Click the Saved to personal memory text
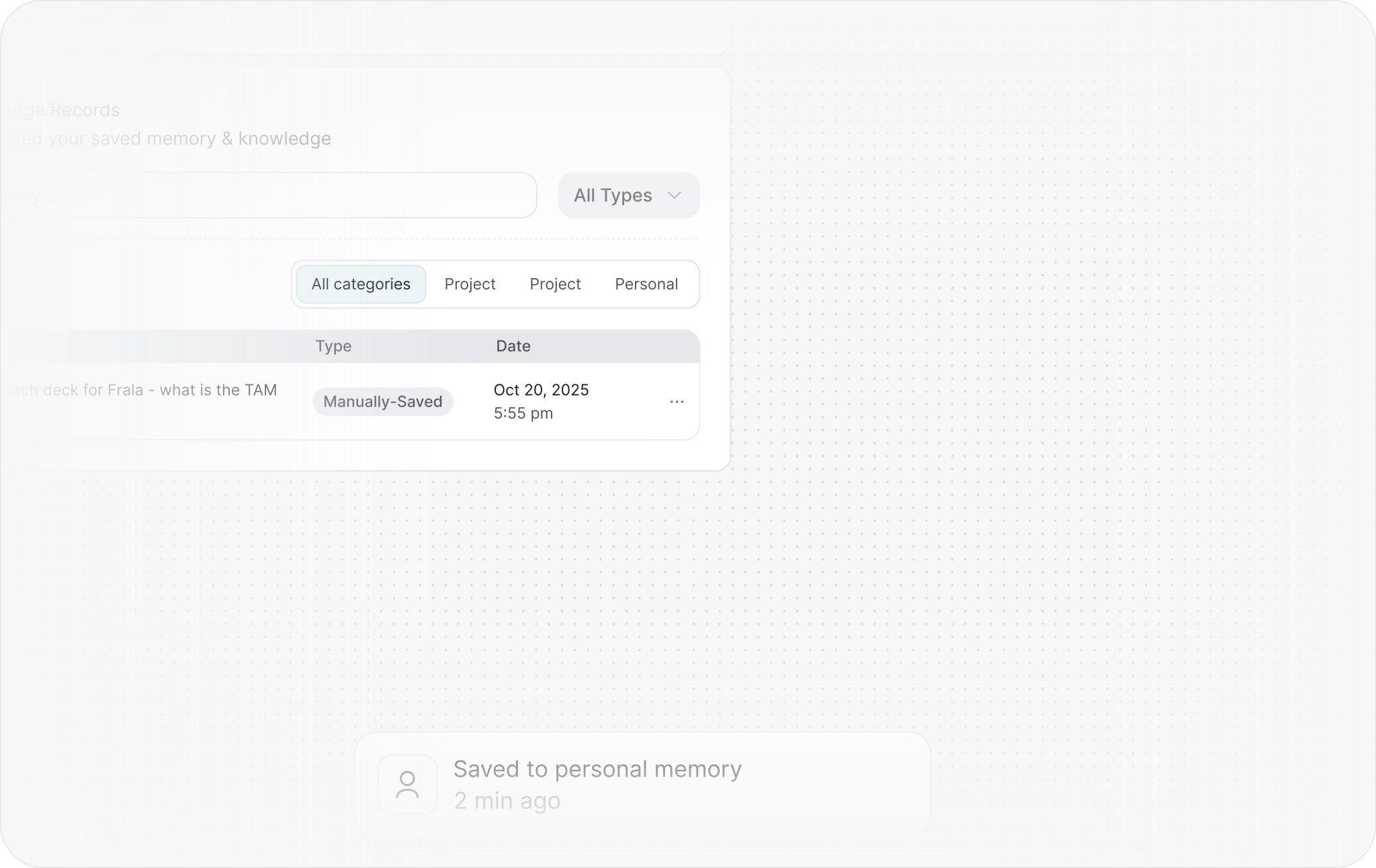Image resolution: width=1376 pixels, height=868 pixels. pos(597,769)
